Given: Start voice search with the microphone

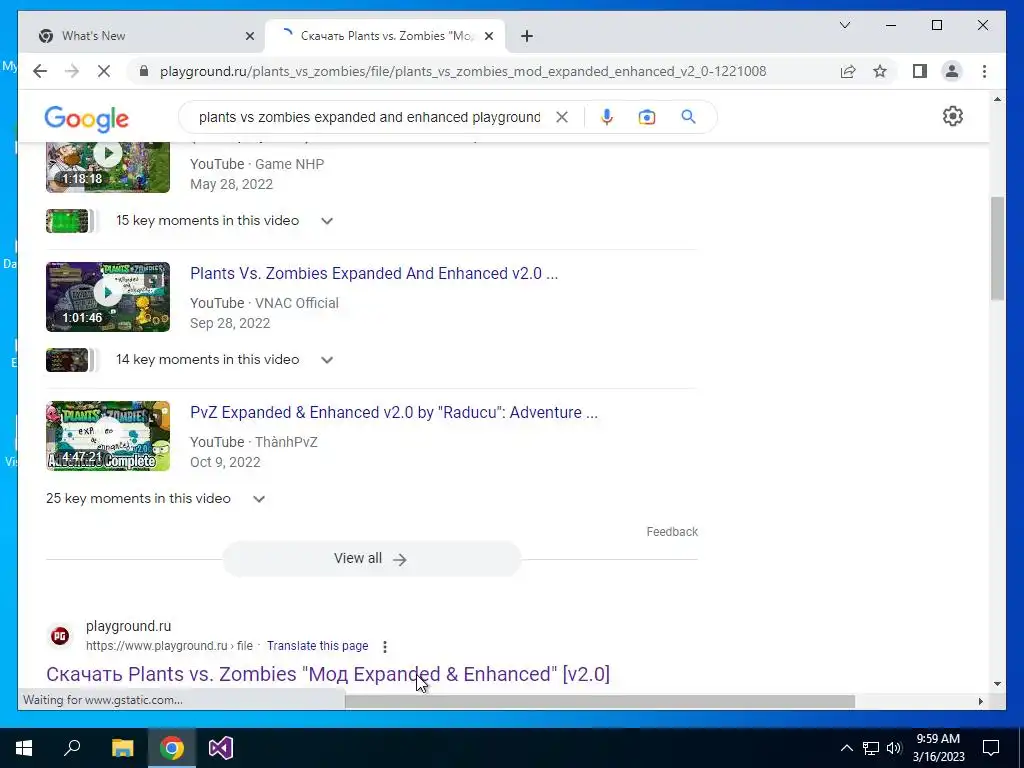Looking at the screenshot, I should pos(607,117).
